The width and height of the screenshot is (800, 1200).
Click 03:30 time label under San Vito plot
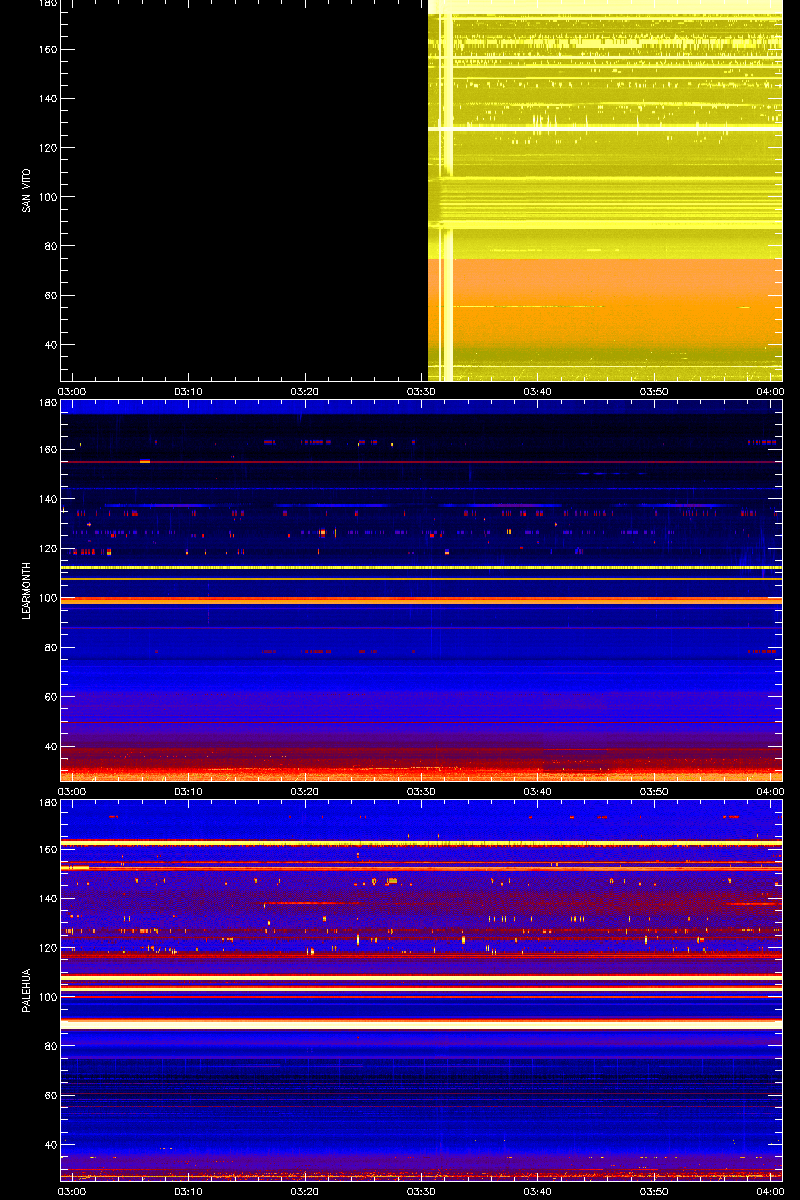click(421, 392)
